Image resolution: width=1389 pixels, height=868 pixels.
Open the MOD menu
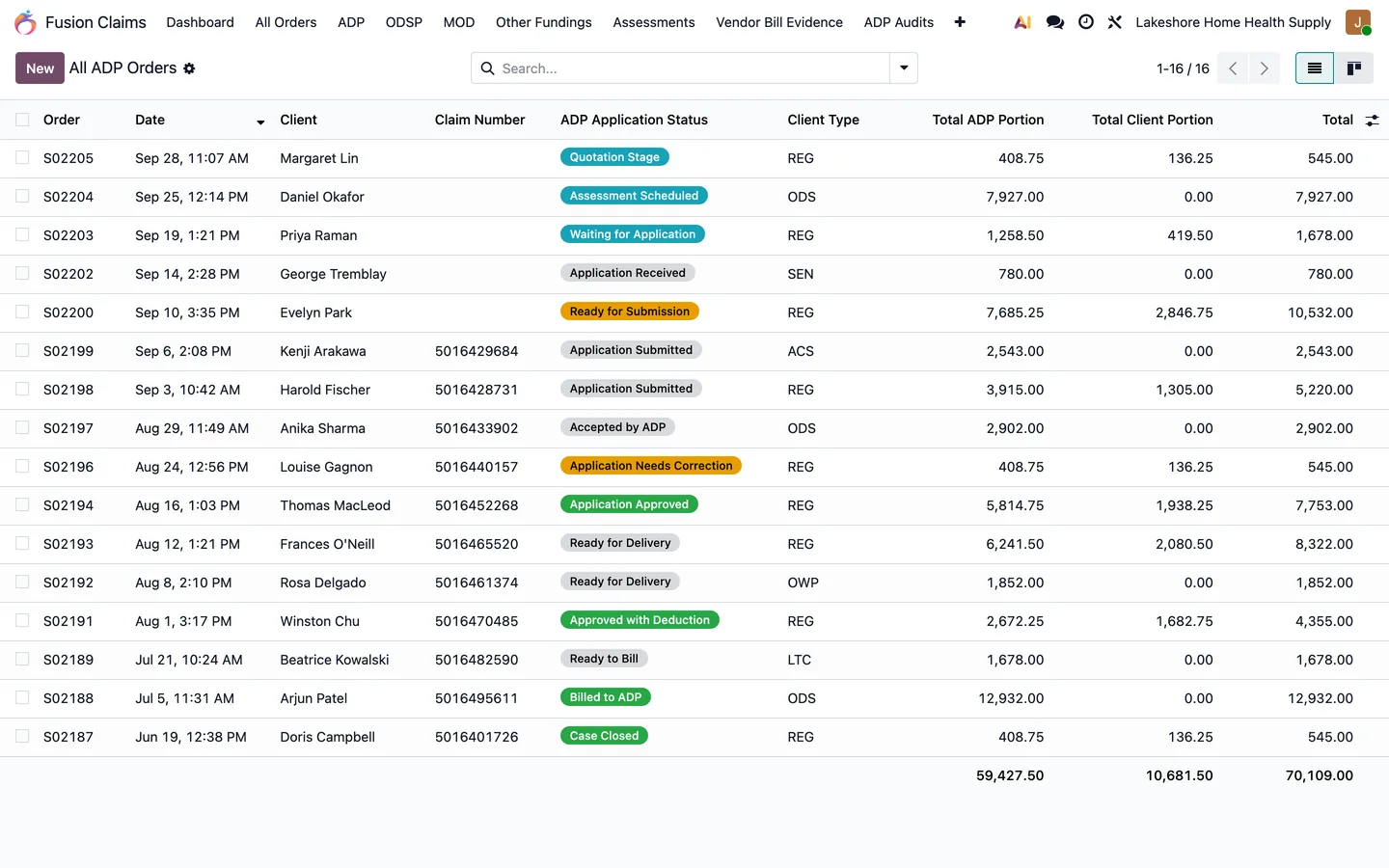click(459, 22)
